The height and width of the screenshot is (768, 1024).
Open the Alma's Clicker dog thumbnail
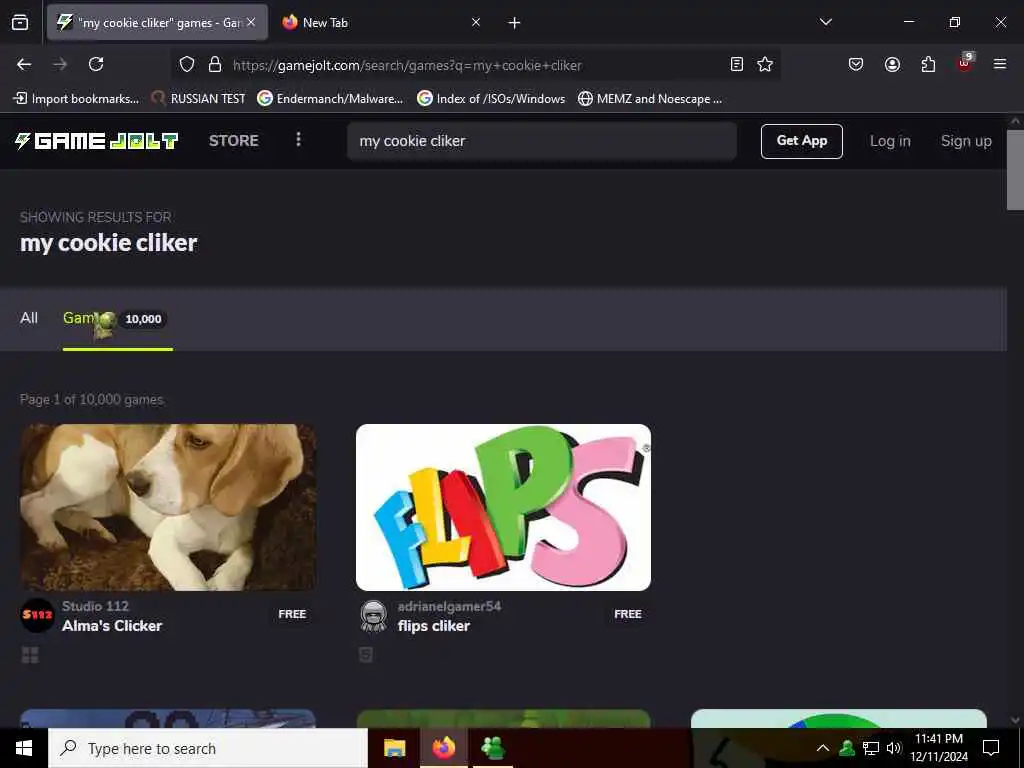(168, 507)
